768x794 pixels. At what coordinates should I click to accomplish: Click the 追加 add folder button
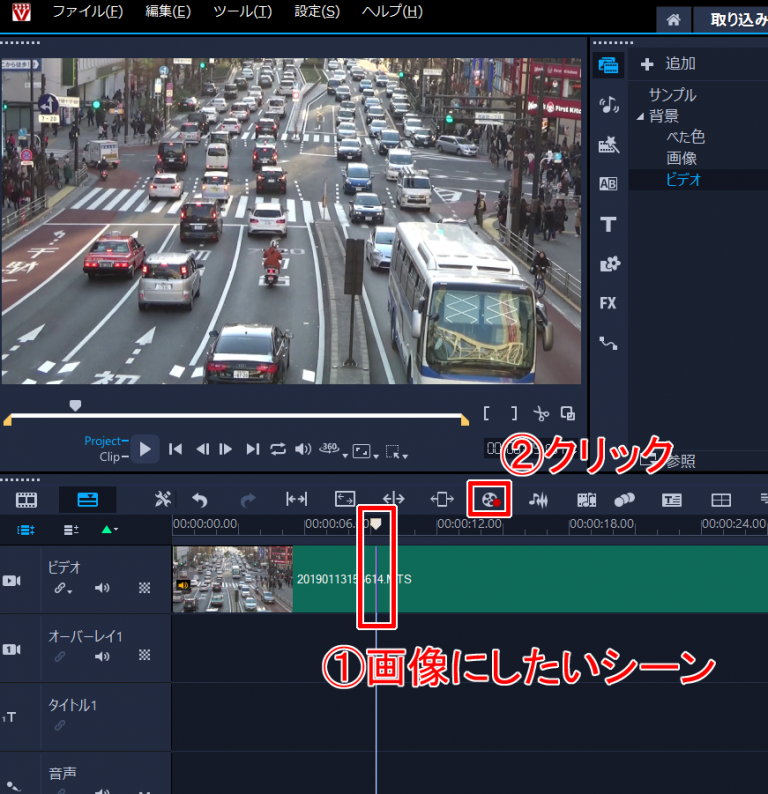668,64
